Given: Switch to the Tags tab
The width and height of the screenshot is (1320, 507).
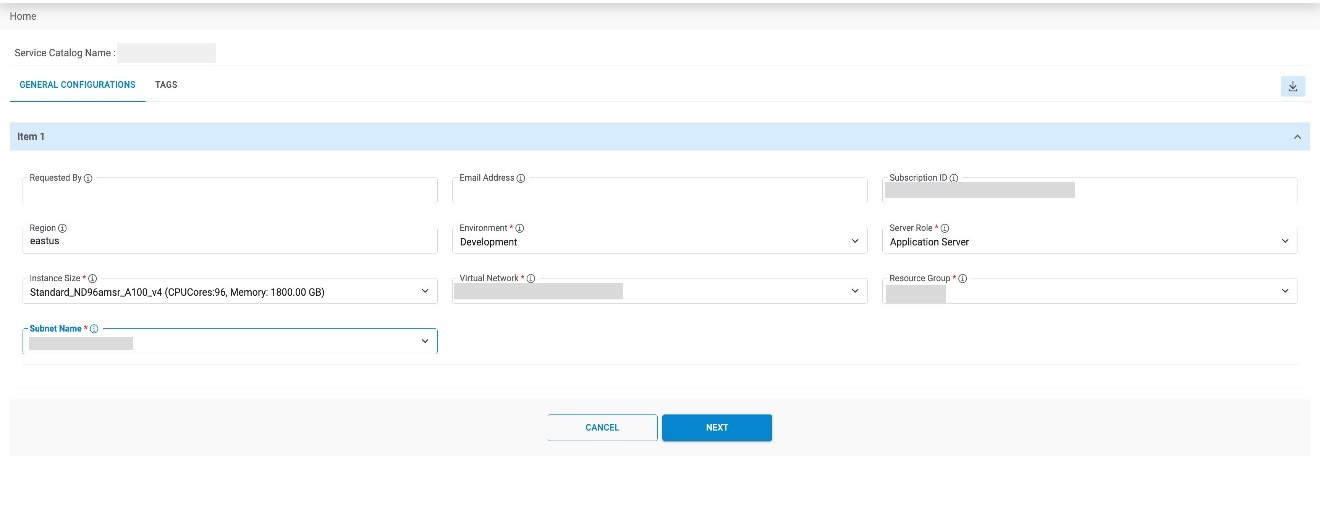Looking at the screenshot, I should (x=166, y=85).
